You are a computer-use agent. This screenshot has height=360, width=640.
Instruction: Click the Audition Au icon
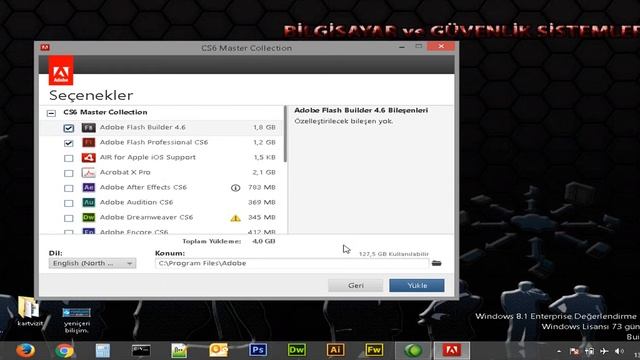pyautogui.click(x=89, y=202)
